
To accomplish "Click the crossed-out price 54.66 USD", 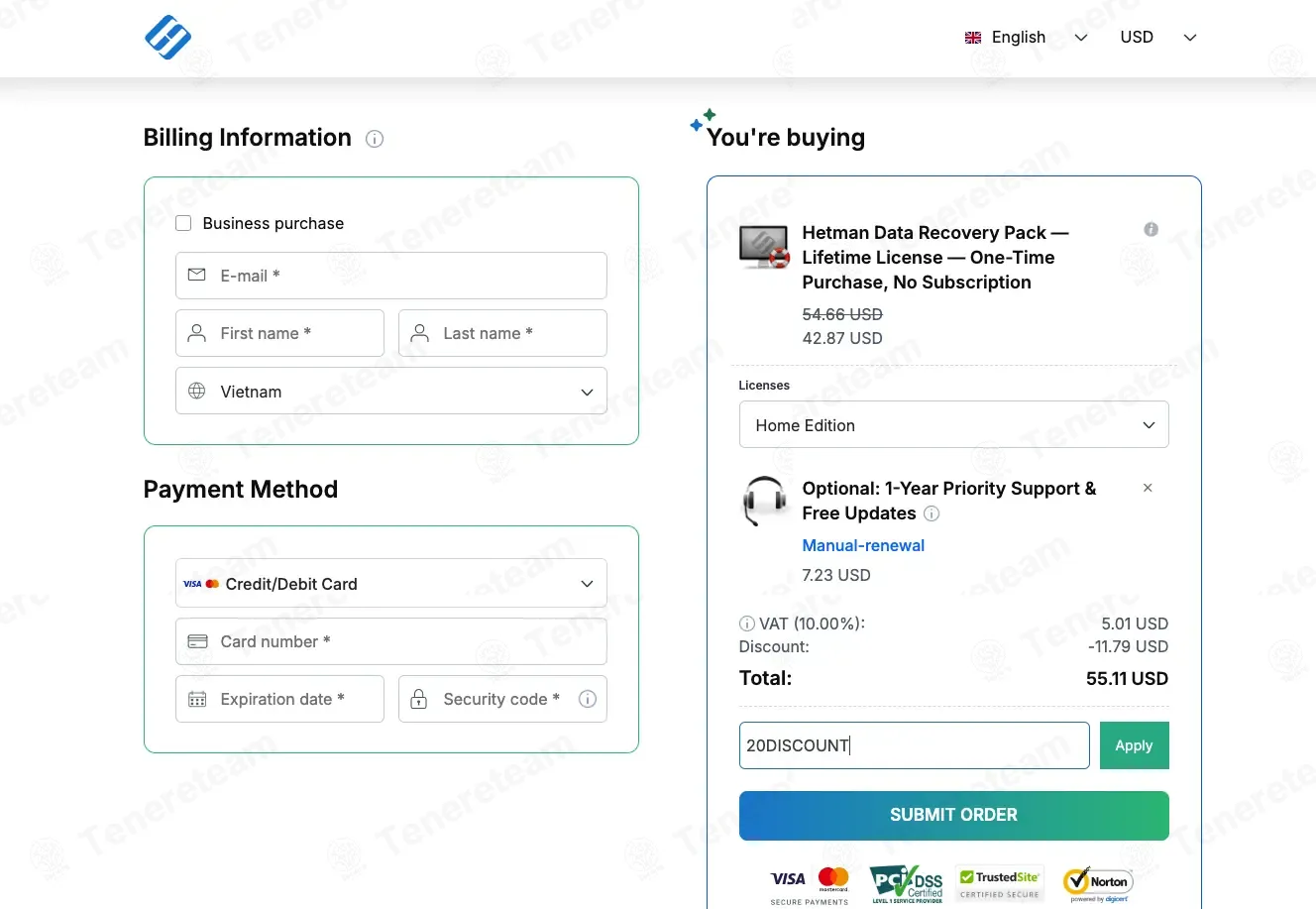I will (842, 314).
